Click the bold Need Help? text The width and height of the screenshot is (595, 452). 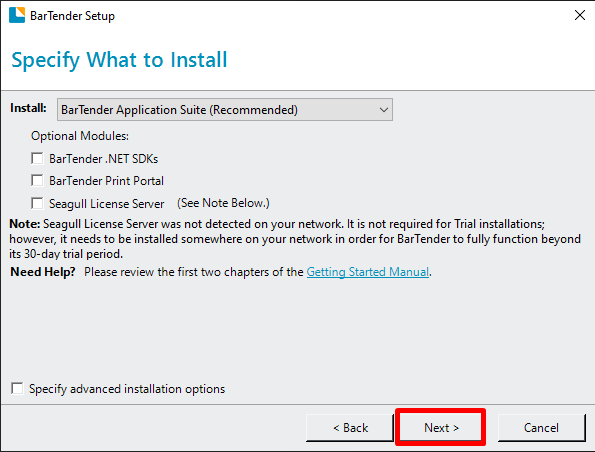tap(43, 272)
